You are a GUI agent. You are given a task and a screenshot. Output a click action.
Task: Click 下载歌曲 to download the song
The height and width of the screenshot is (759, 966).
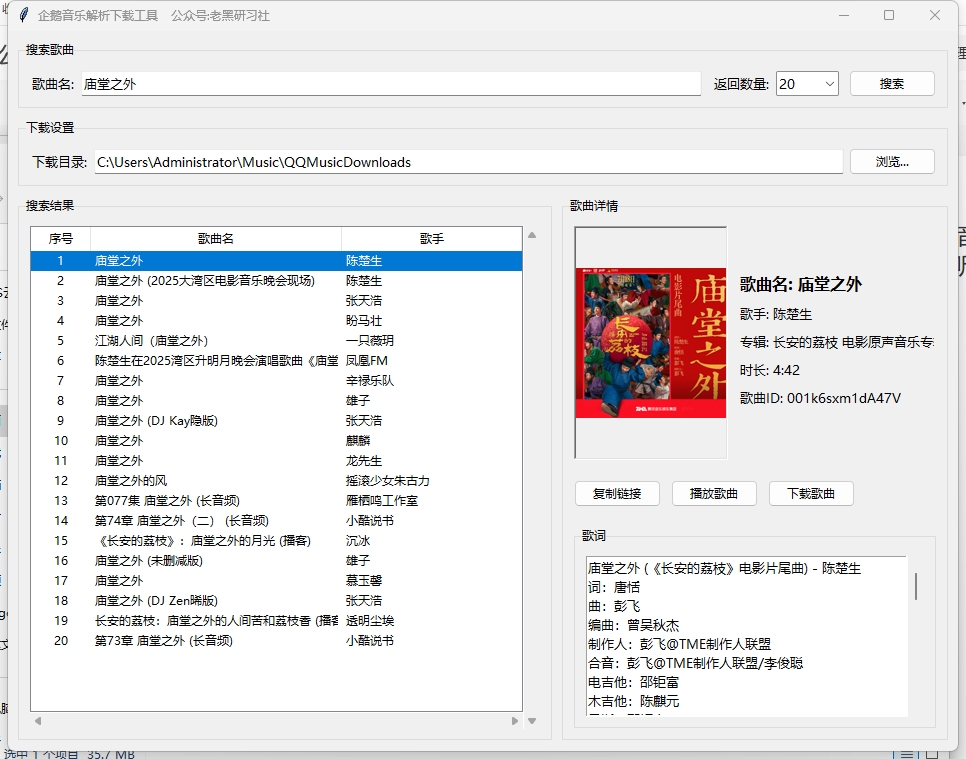tap(810, 493)
